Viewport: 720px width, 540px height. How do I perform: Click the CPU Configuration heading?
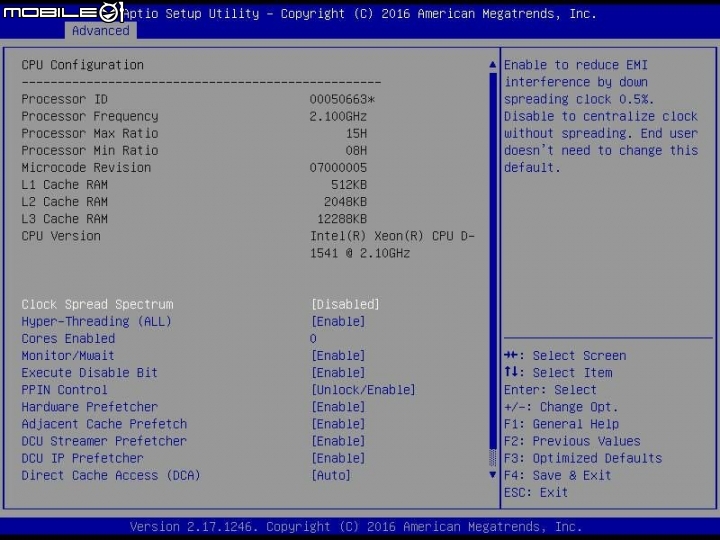point(83,65)
